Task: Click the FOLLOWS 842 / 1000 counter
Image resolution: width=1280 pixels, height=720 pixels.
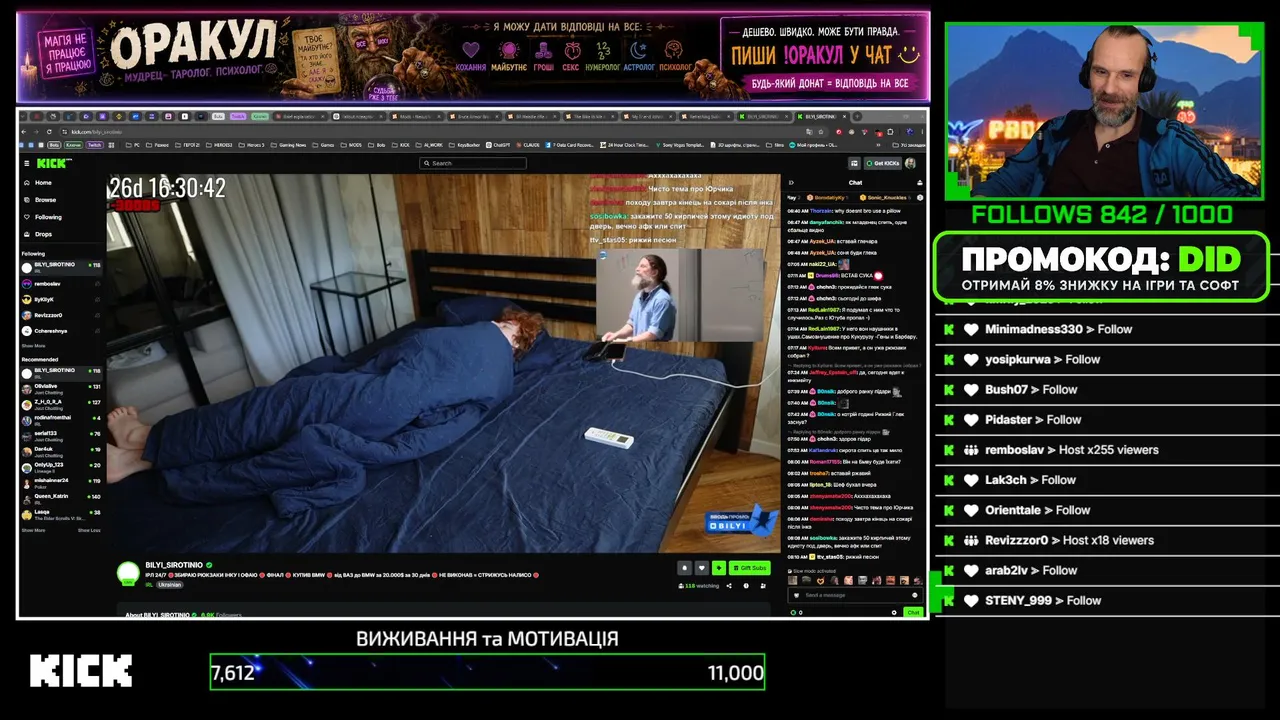Action: (x=1102, y=214)
